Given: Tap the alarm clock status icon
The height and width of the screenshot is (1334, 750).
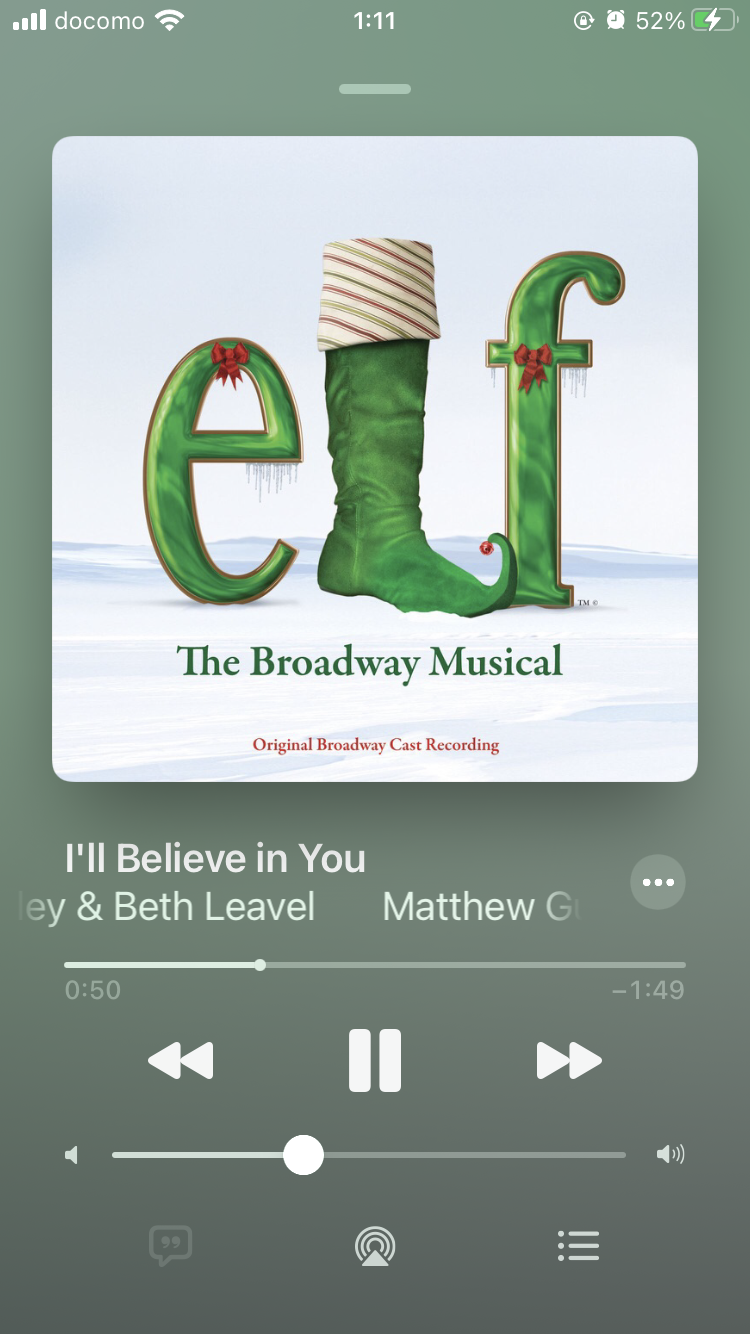Looking at the screenshot, I should tap(616, 20).
